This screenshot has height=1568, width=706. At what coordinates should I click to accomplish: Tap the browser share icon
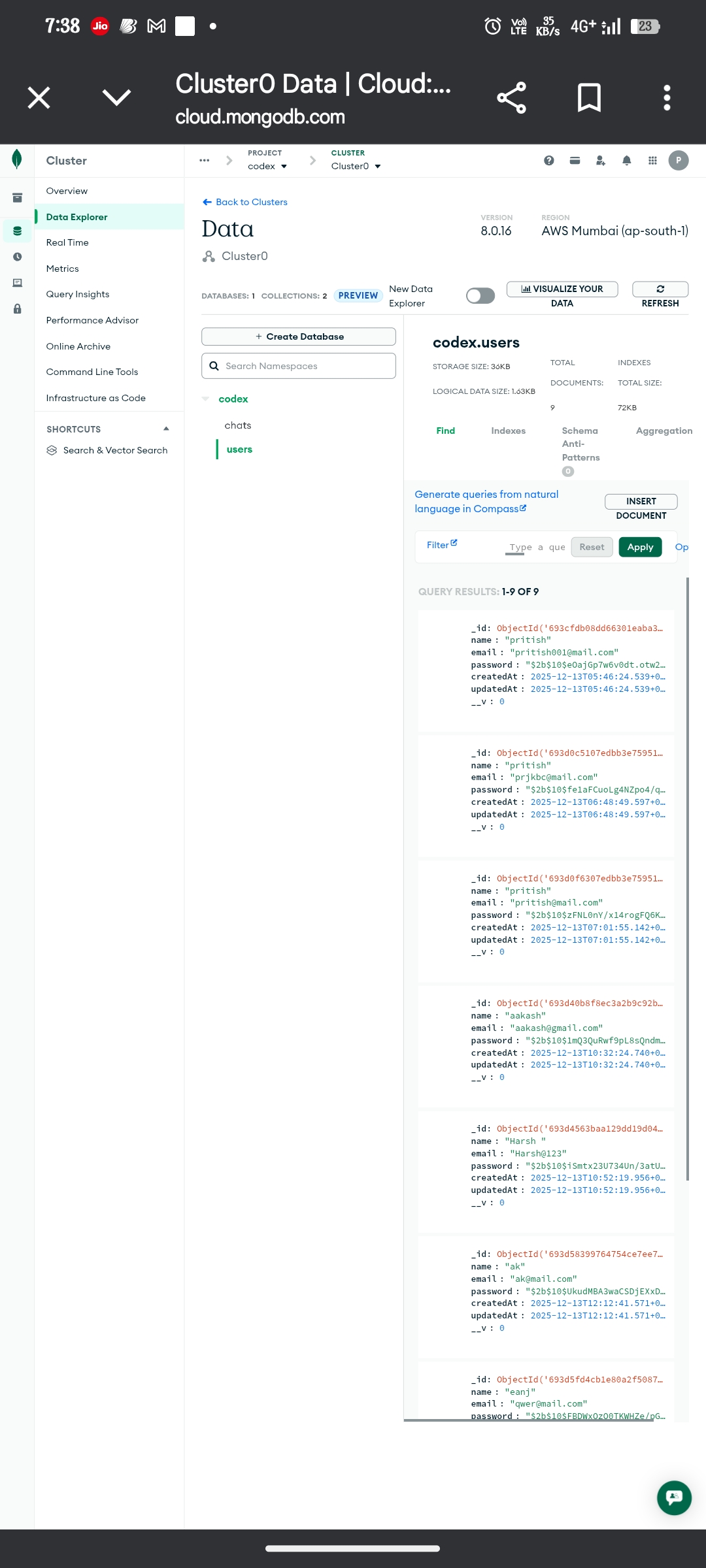tap(511, 98)
